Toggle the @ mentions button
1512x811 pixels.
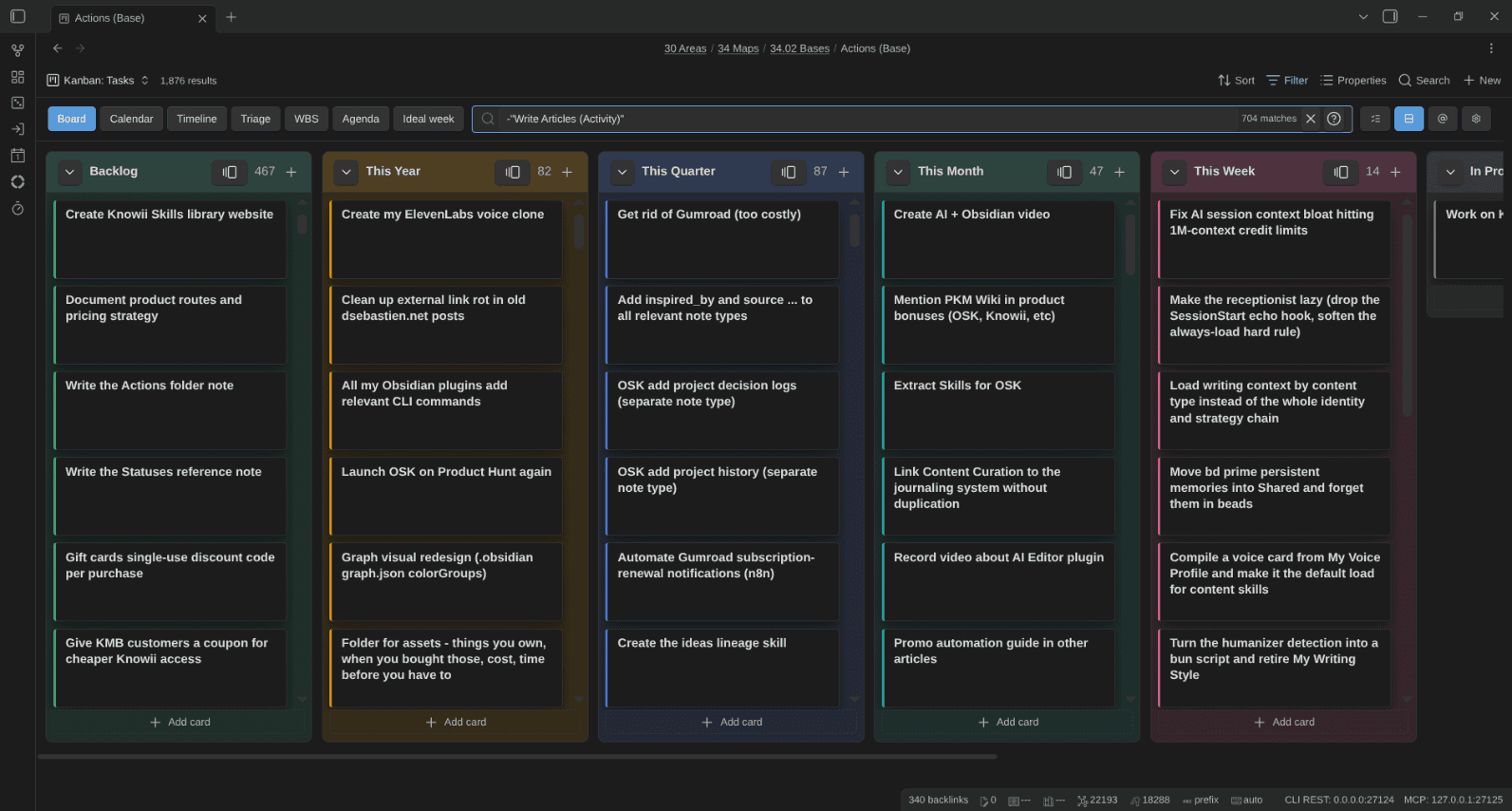pos(1443,119)
